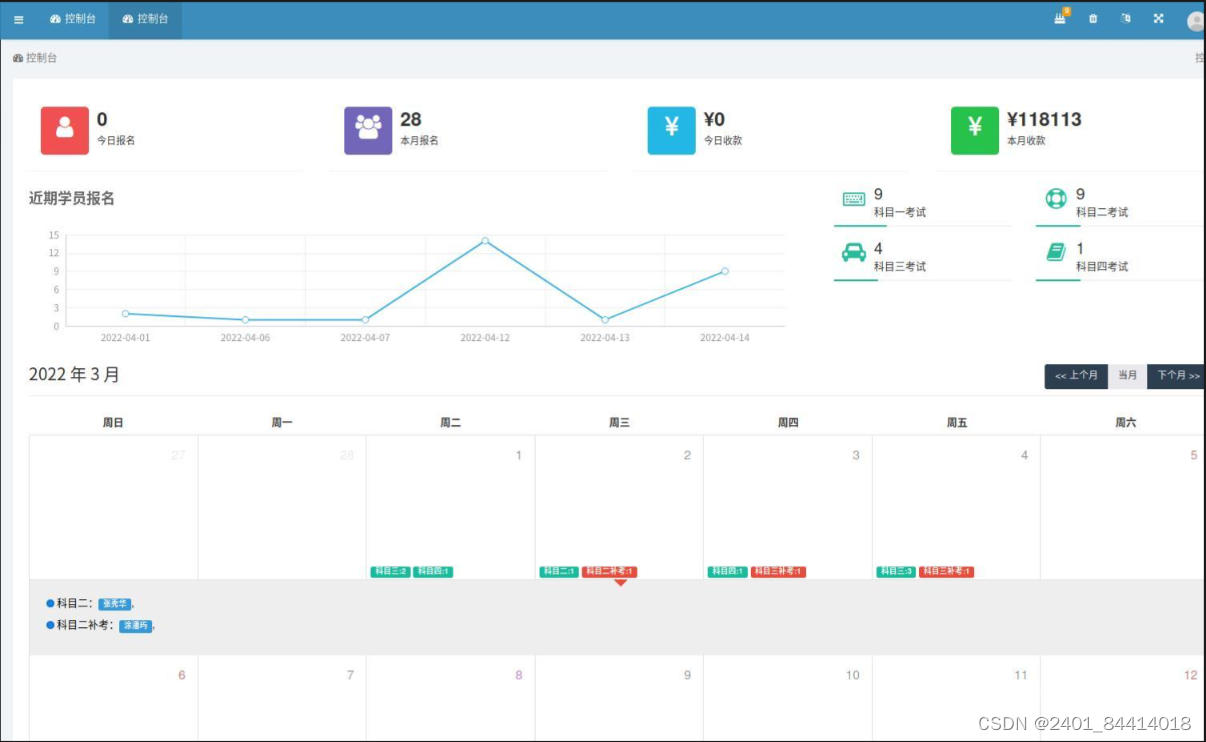This screenshot has height=742, width=1206.
Task: Select greyed day 27 of previous month
Action: pyautogui.click(x=178, y=456)
